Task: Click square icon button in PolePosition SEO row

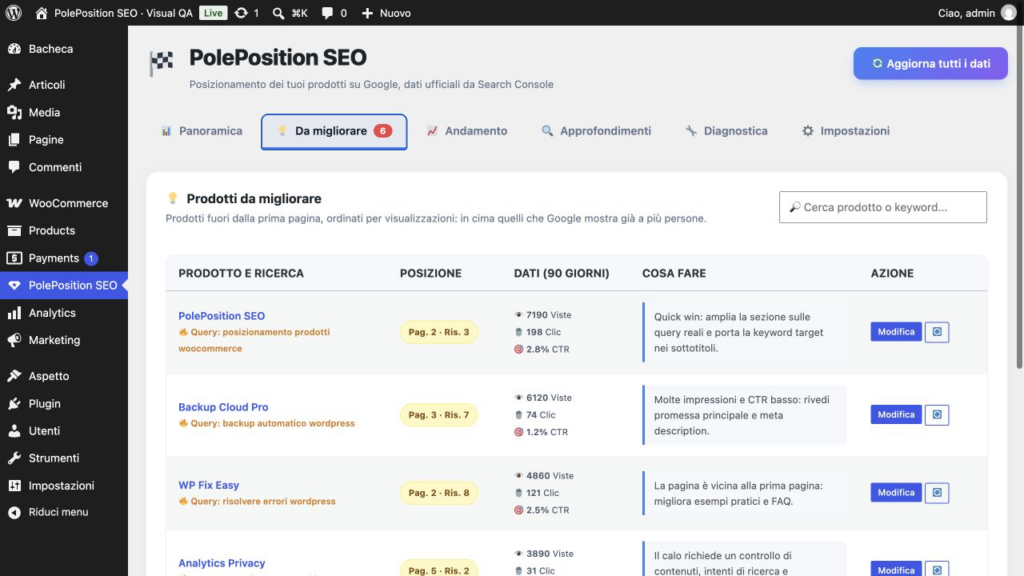Action: pos(936,332)
